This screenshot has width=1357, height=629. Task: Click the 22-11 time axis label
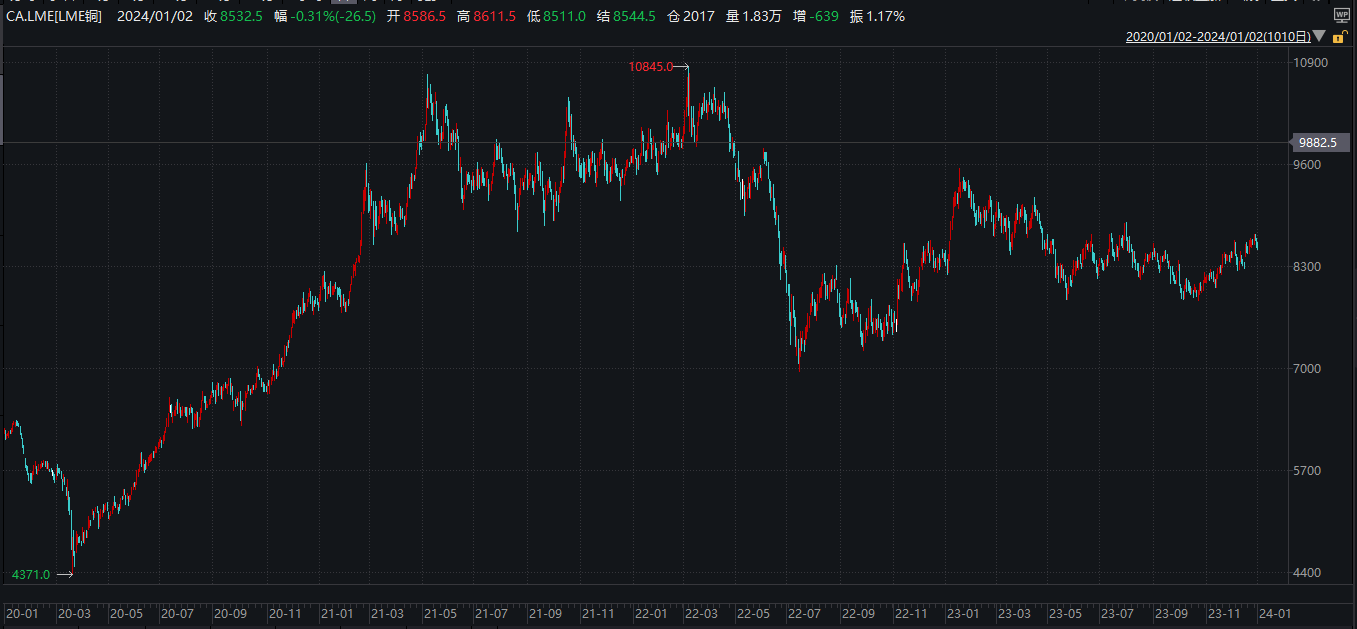911,613
